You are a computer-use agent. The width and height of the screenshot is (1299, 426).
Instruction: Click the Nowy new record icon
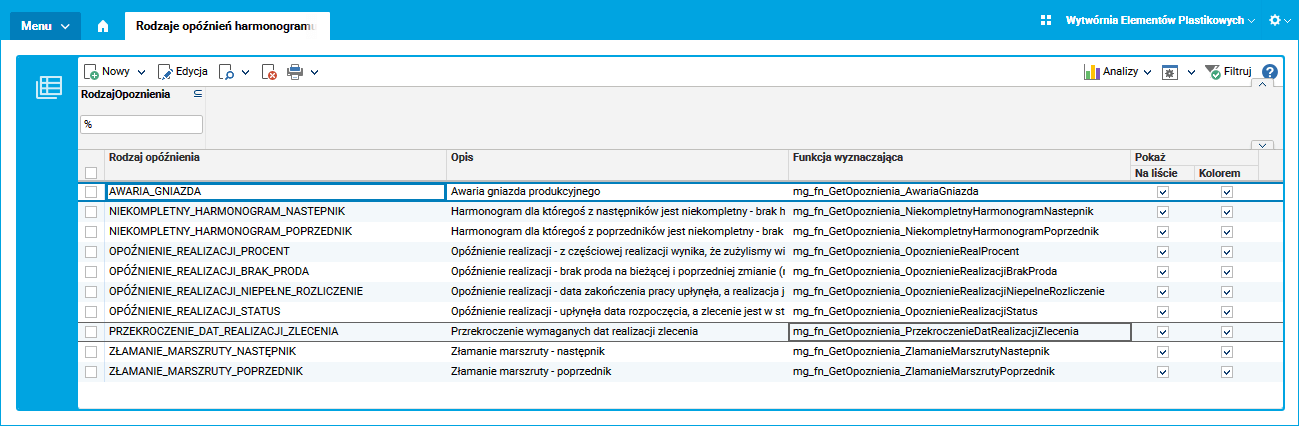click(91, 72)
